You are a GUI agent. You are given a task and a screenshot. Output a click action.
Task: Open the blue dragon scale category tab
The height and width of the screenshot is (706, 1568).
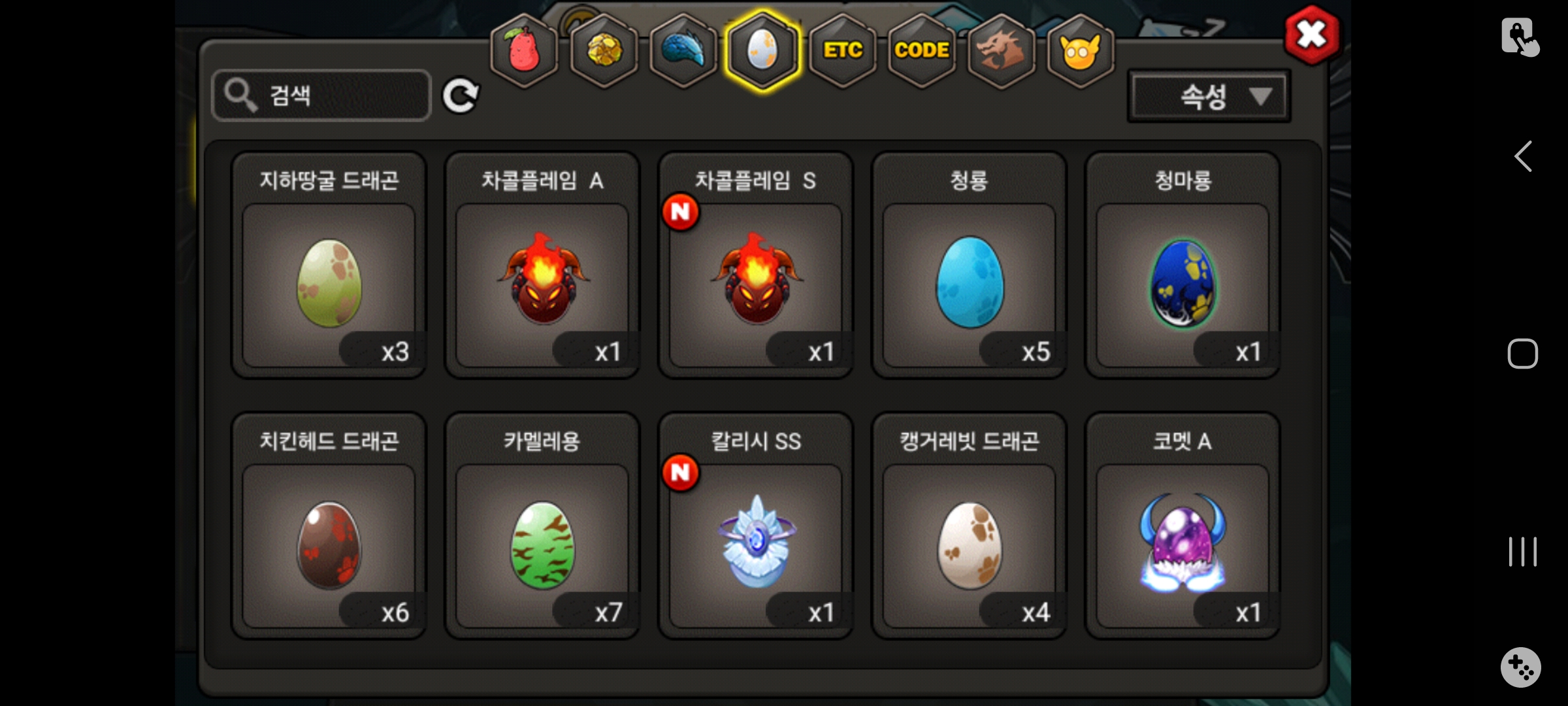(x=683, y=51)
